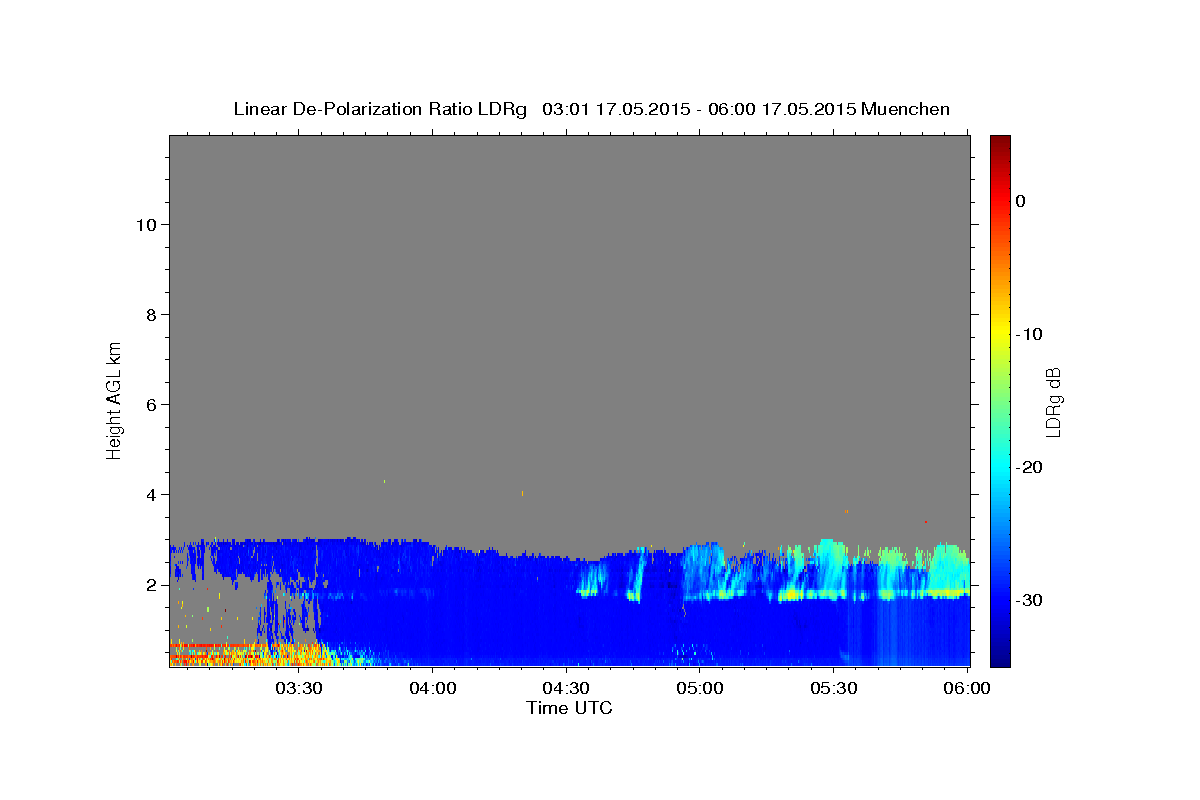
Task: Click the cyan cloud streak near 05:00
Action: point(705,568)
